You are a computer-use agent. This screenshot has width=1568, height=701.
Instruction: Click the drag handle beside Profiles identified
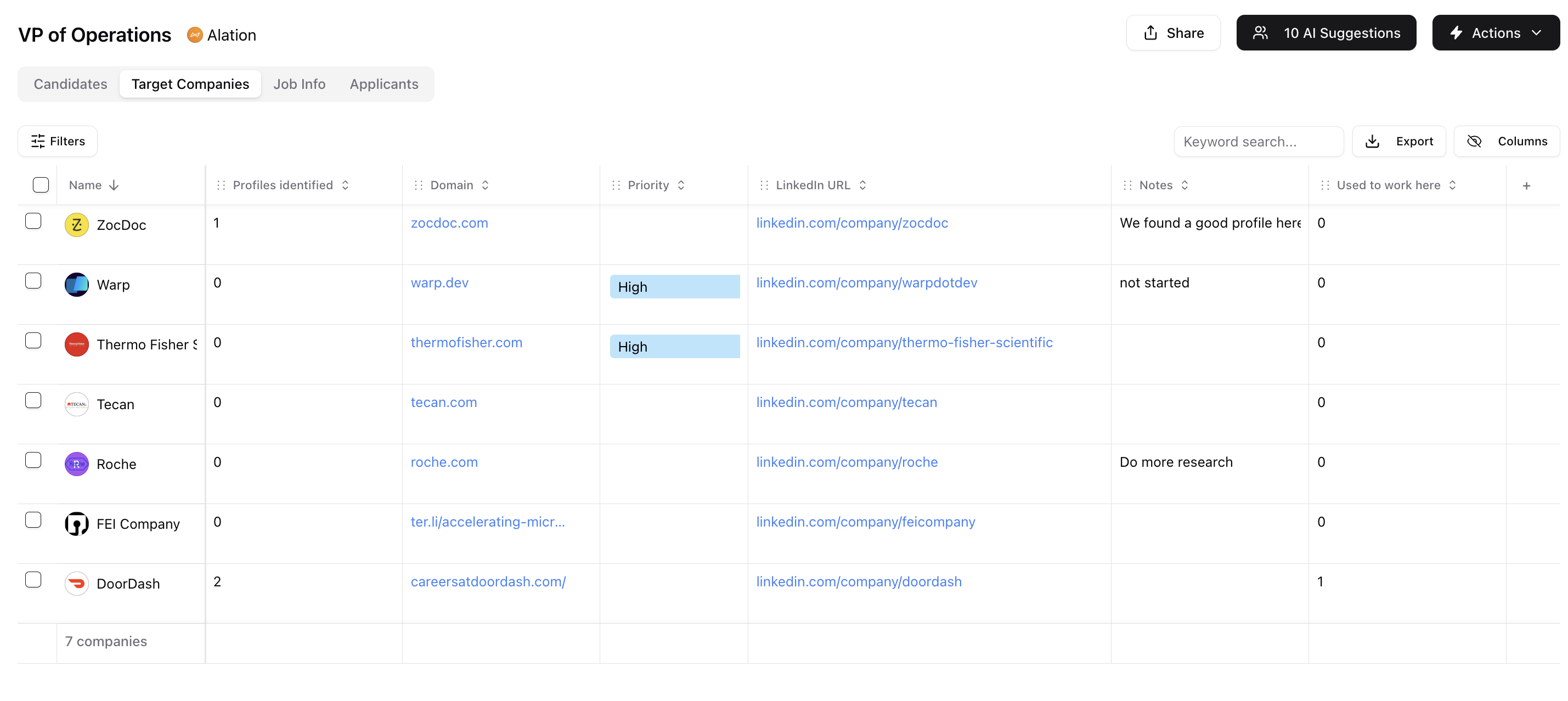221,185
